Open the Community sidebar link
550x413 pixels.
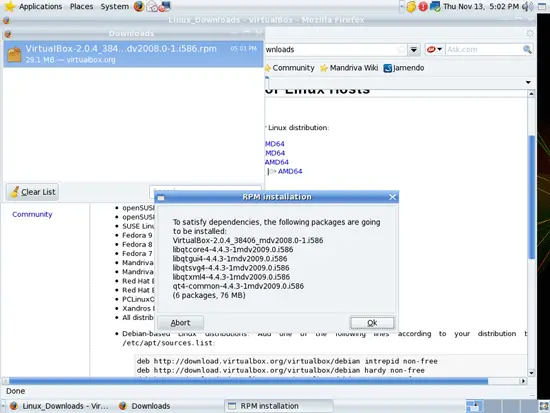point(32,214)
